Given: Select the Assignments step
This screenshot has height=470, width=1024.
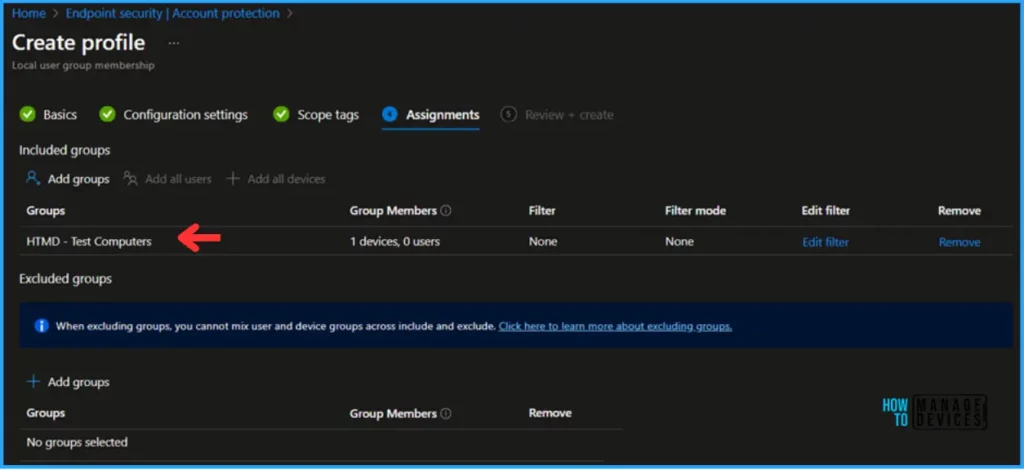Looking at the screenshot, I should (x=443, y=115).
